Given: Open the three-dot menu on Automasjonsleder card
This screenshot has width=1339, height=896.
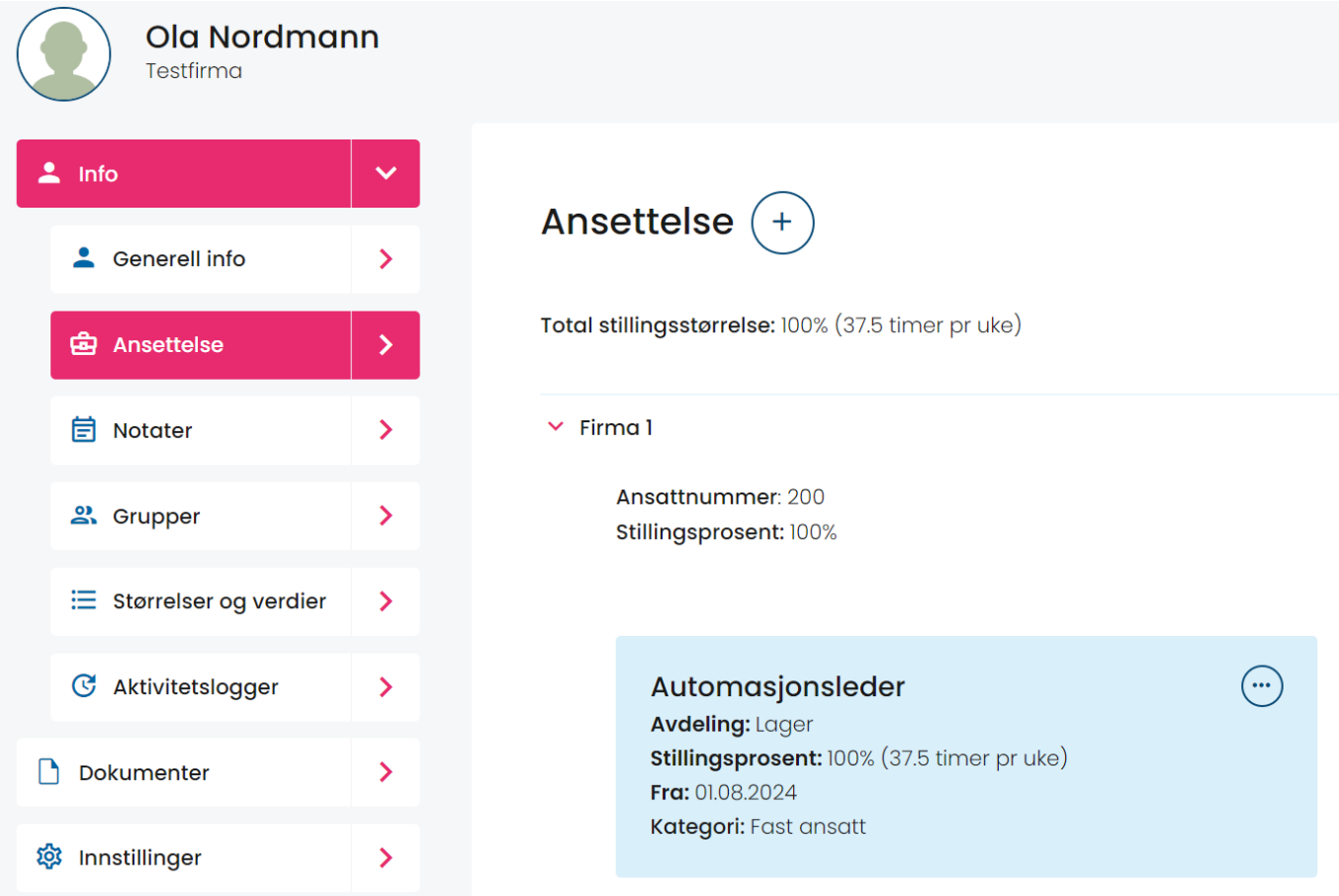Looking at the screenshot, I should point(1262,685).
